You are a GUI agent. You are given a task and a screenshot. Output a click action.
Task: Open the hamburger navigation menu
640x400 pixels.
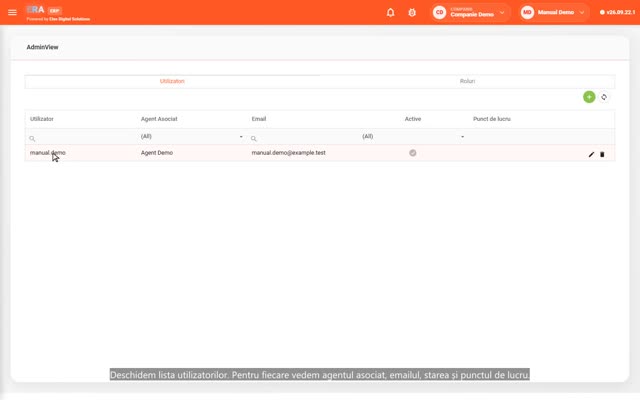pyautogui.click(x=12, y=12)
